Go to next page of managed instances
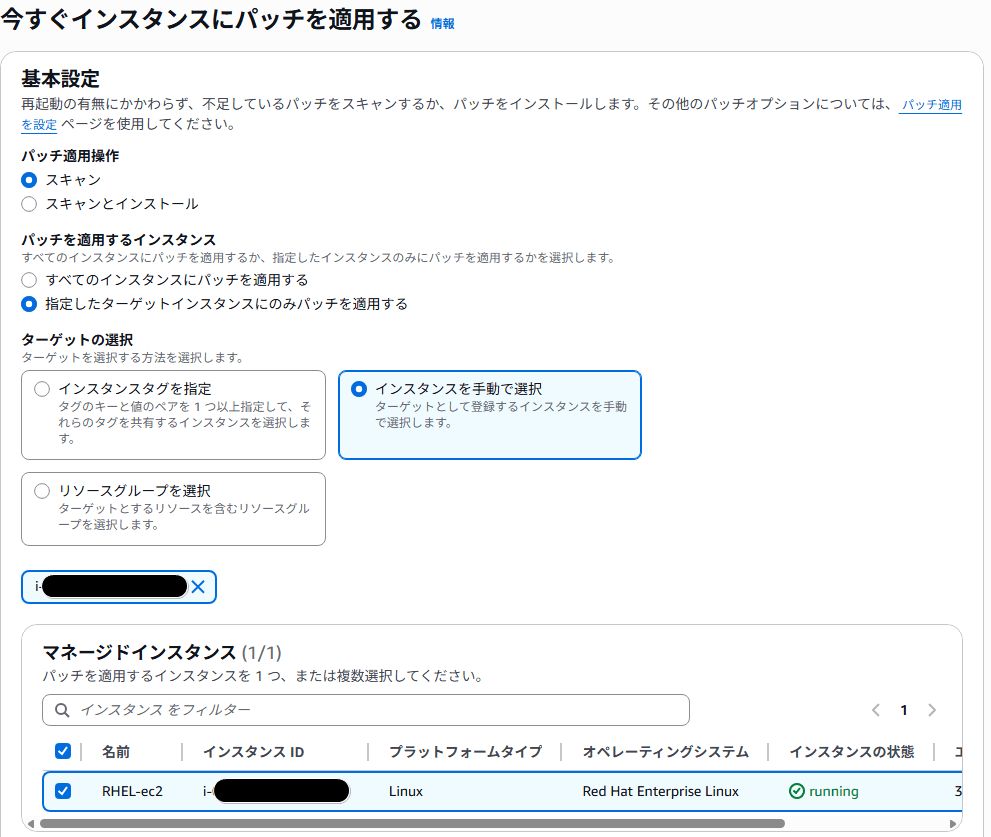 click(932, 710)
